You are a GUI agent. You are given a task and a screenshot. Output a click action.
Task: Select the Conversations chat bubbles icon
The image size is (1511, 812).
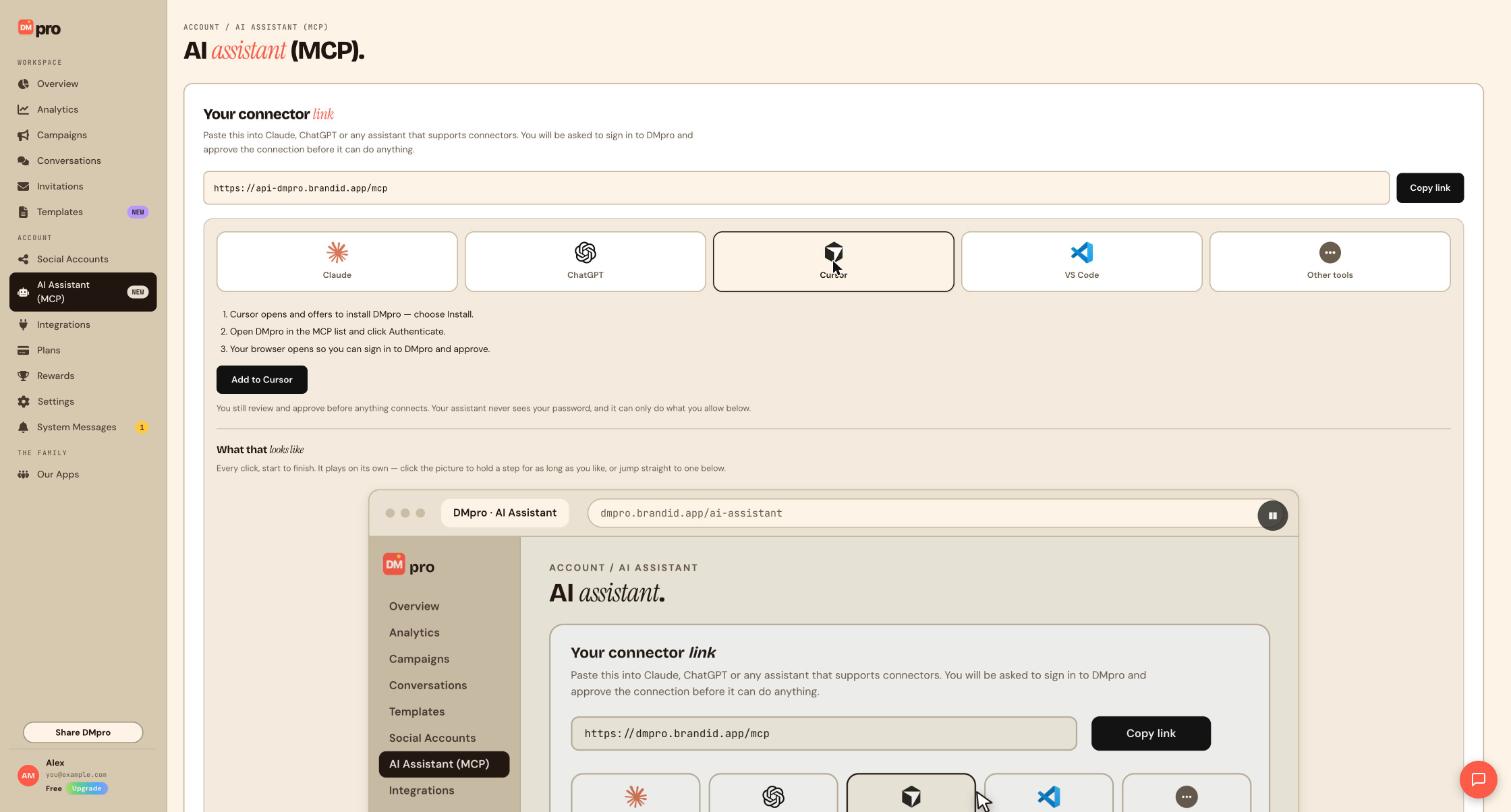(23, 161)
